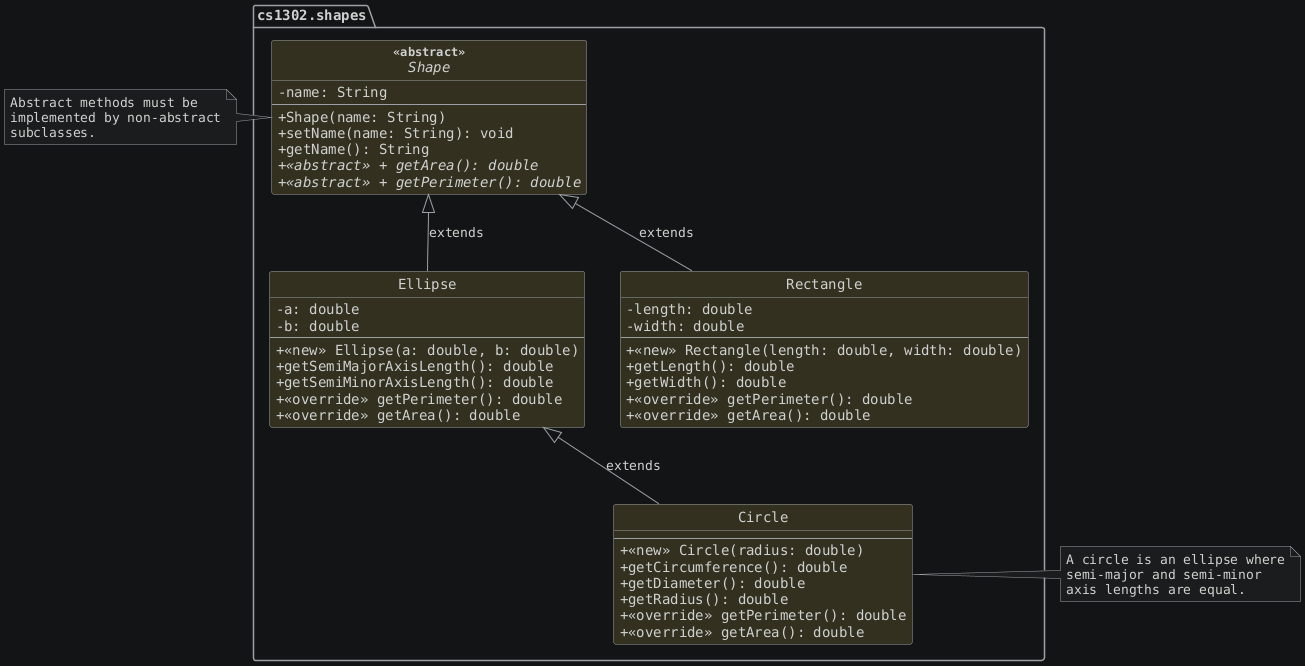
Task: Select Rectangle's «override» getArea() method
Action: [748, 415]
